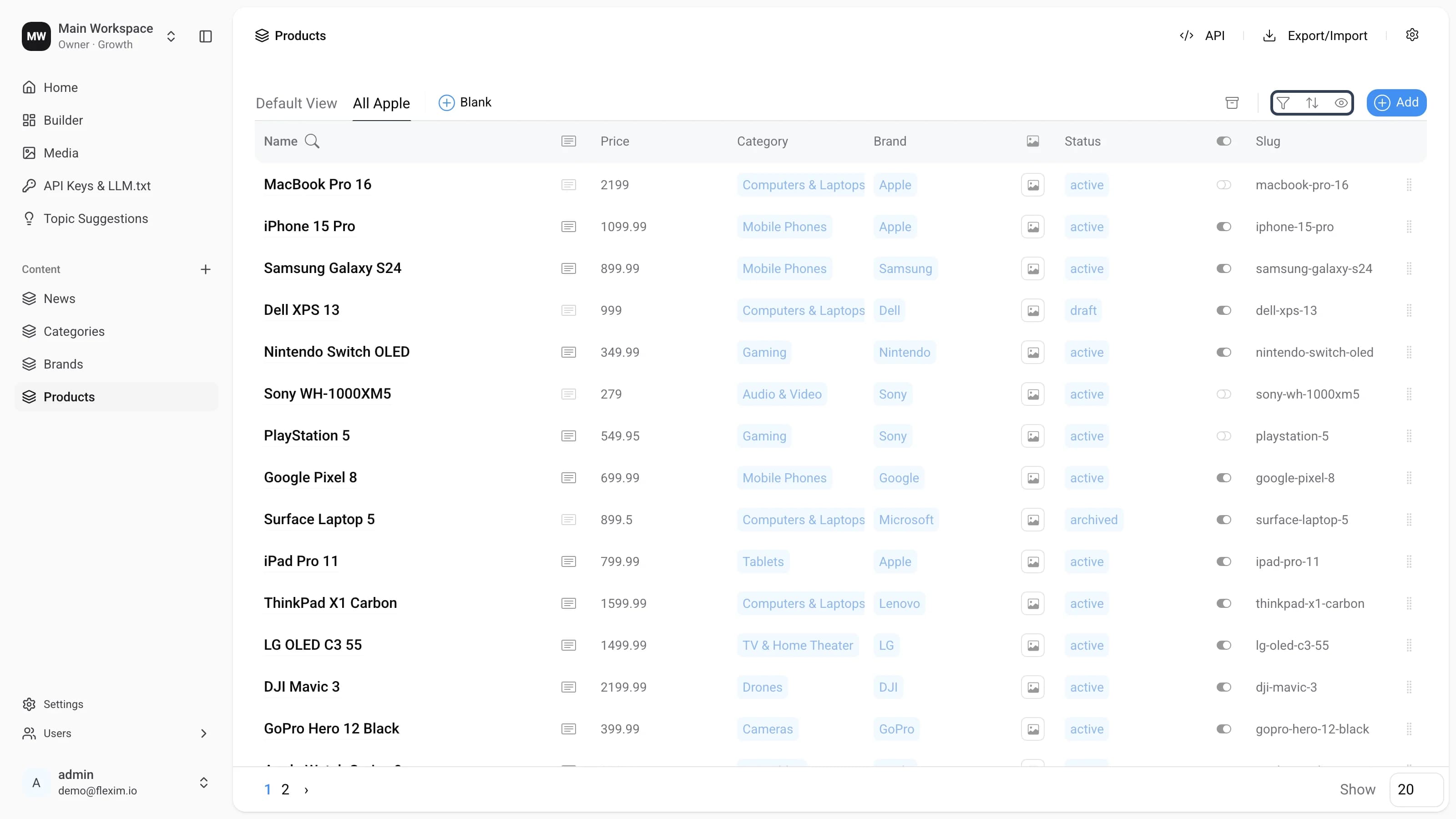Image resolution: width=1456 pixels, height=819 pixels.
Task: Click the draft status on Dell XPS 13
Action: point(1083,310)
